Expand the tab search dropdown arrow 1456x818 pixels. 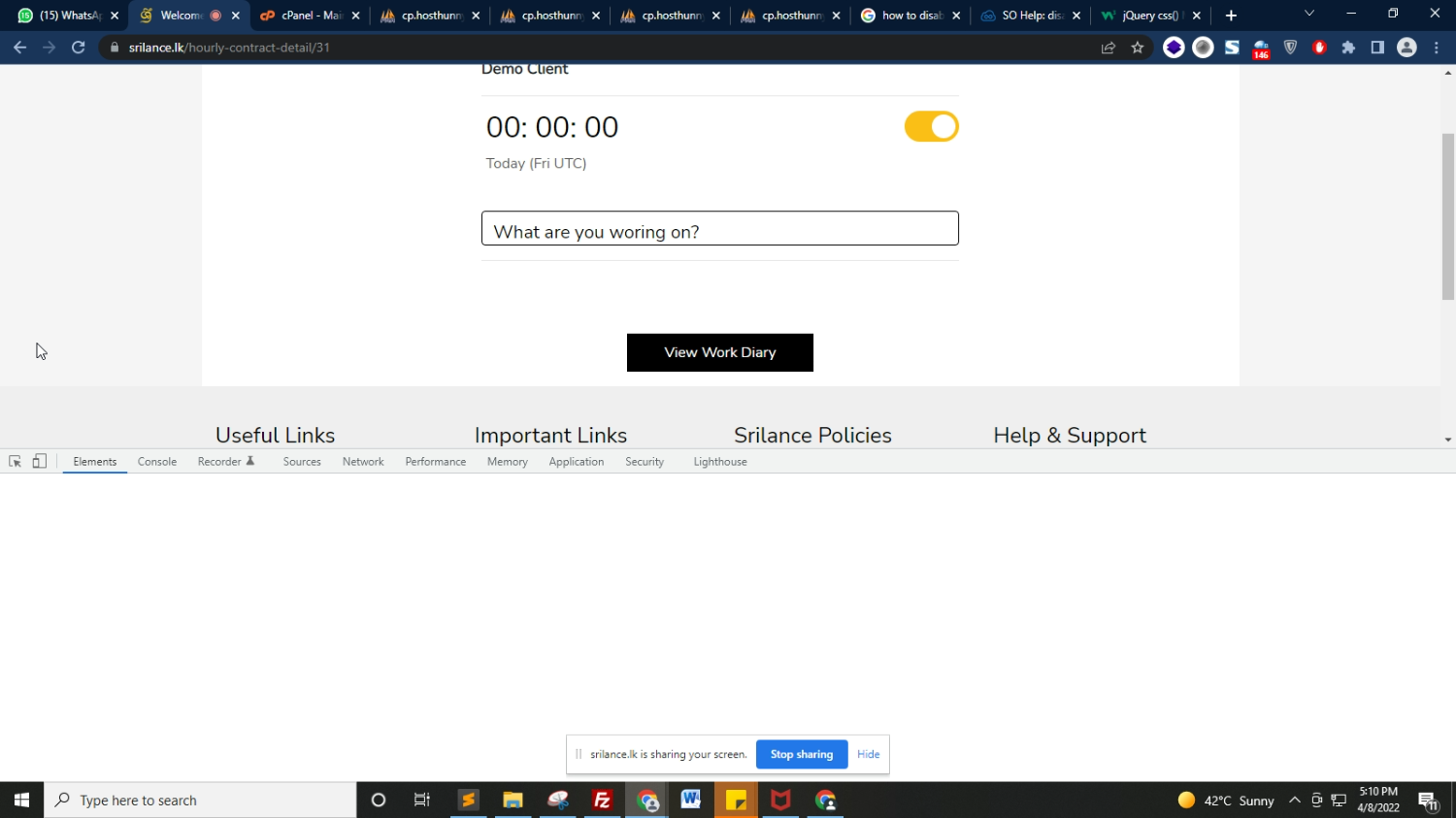pos(1308,15)
